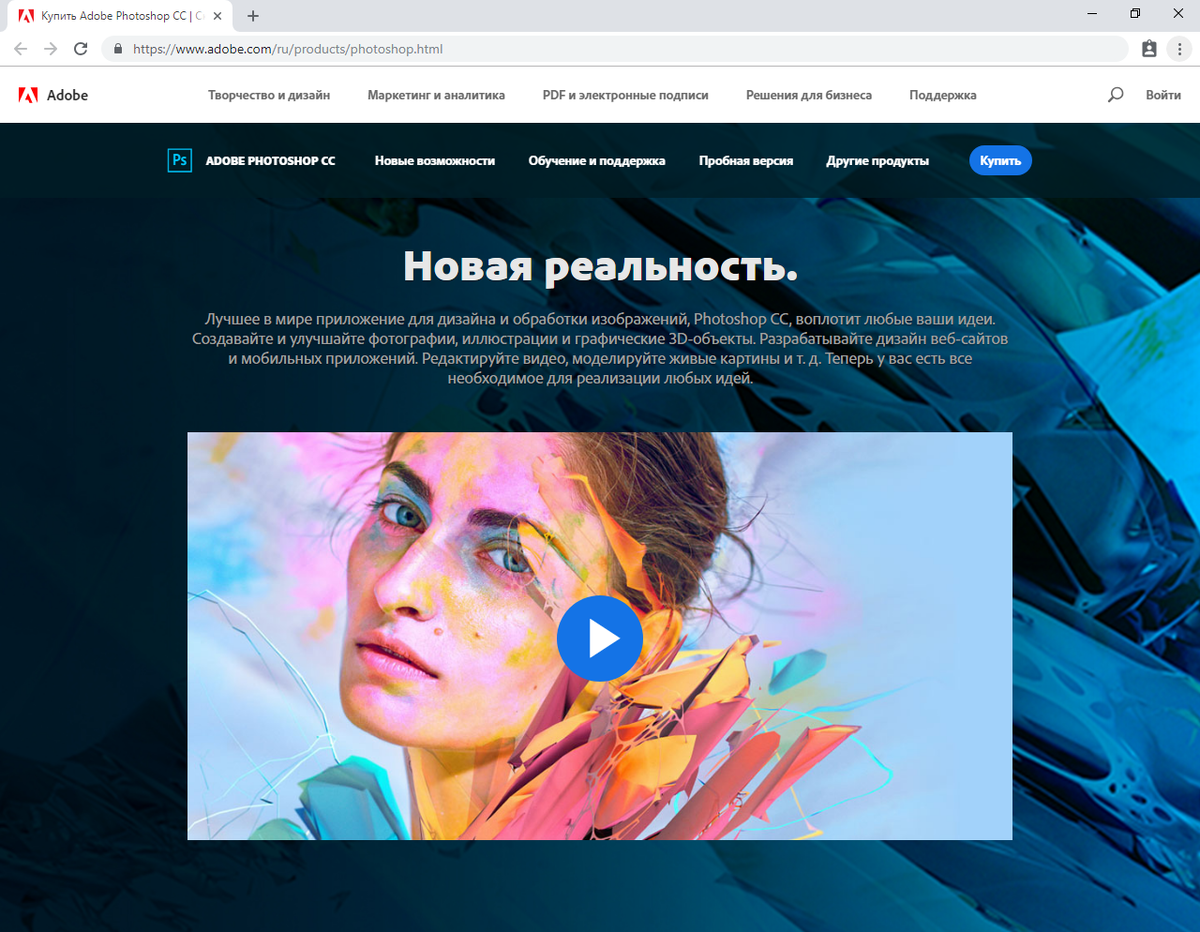
Task: Click ADOBE PHOTOSHOP CC title link
Action: click(270, 161)
